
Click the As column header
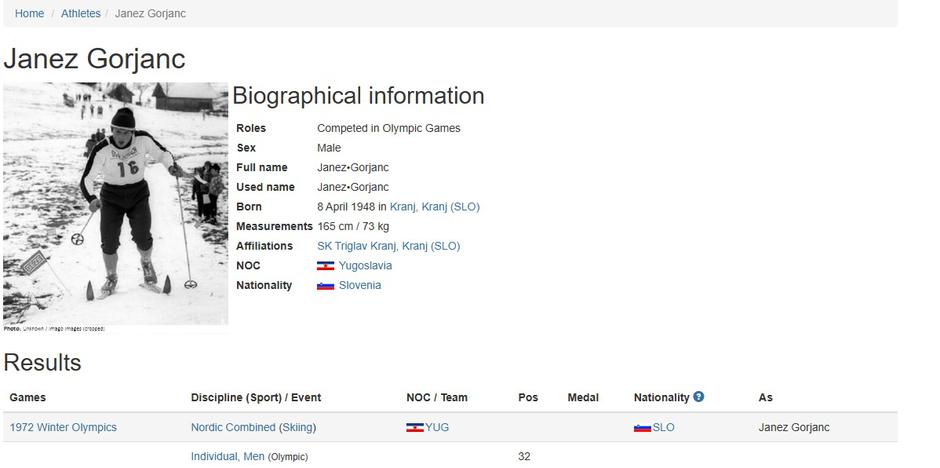[766, 397]
